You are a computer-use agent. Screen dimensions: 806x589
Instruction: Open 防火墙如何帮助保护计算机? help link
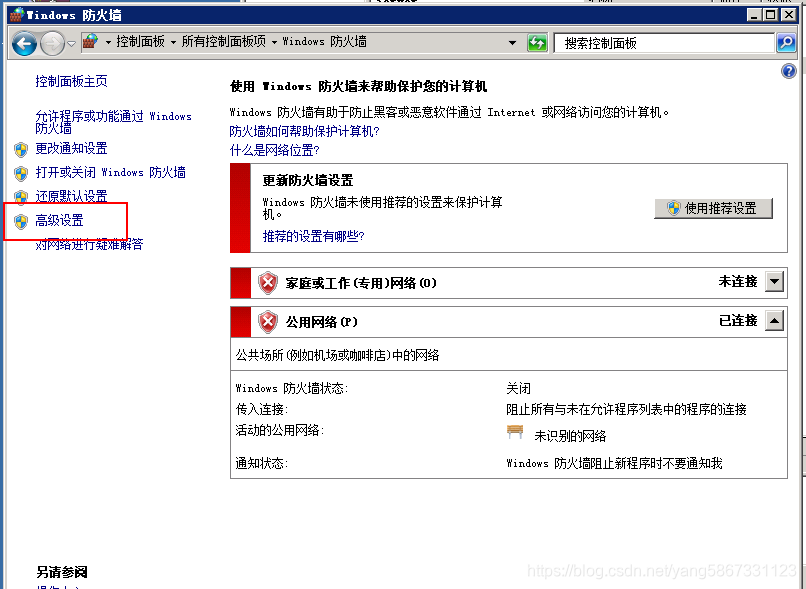click(304, 131)
